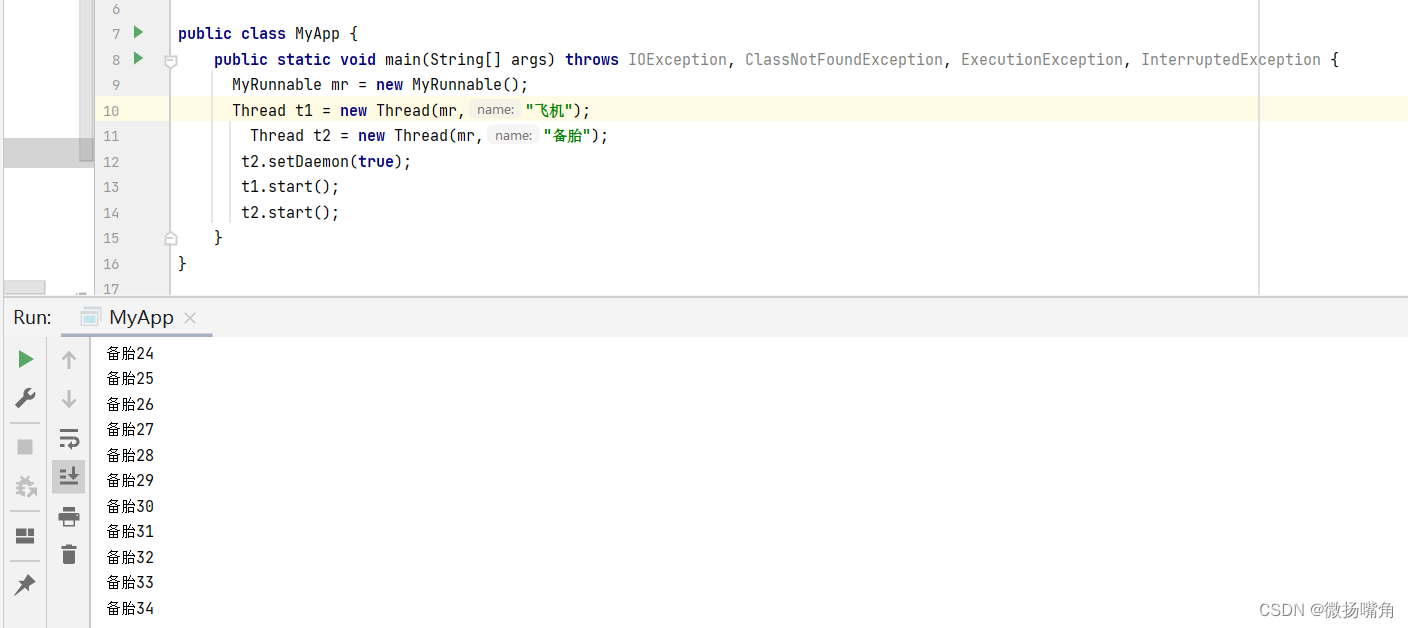Click console output line 备胎34
1408x628 pixels.
click(x=130, y=608)
